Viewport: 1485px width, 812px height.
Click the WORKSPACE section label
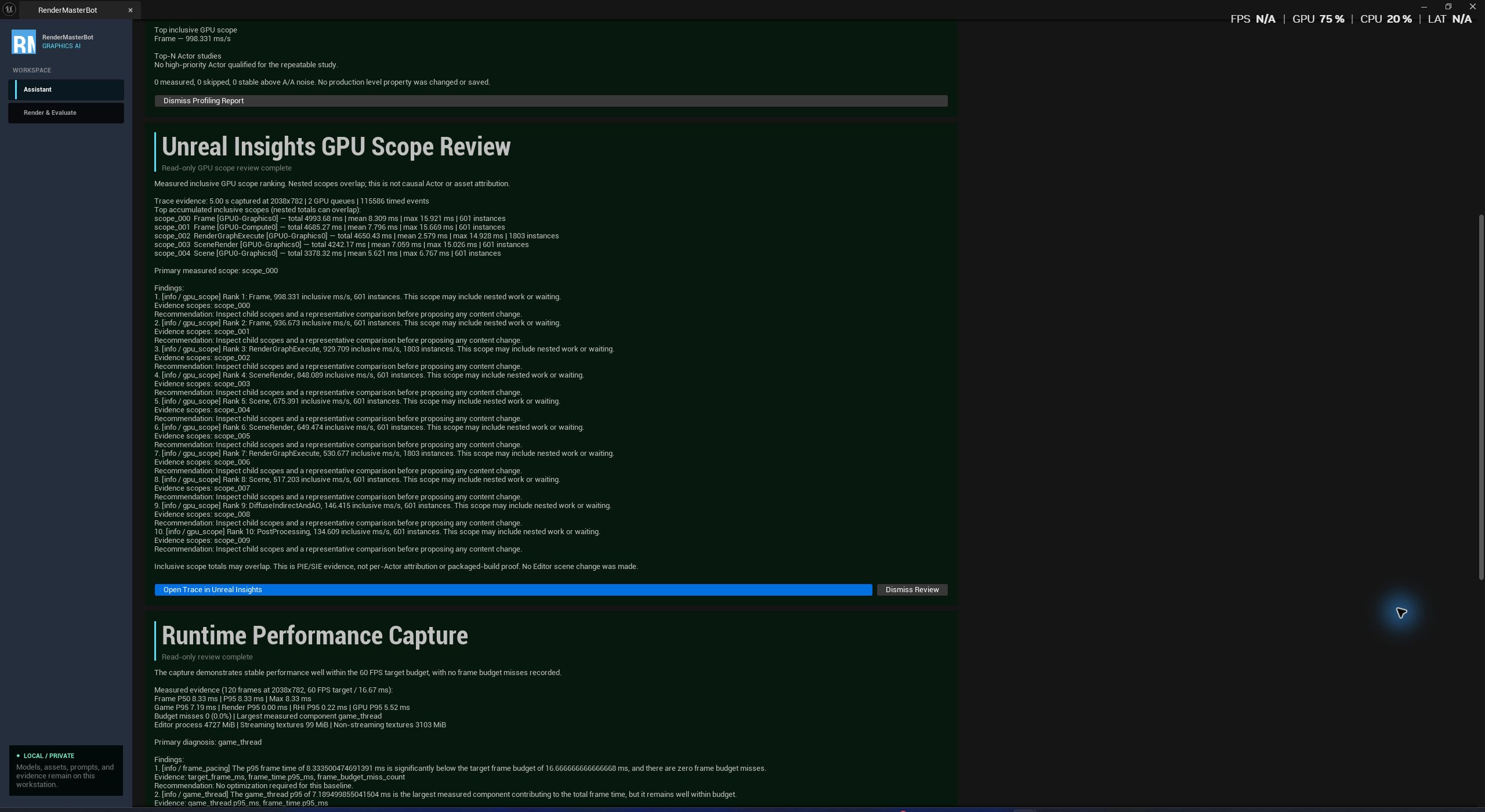32,70
